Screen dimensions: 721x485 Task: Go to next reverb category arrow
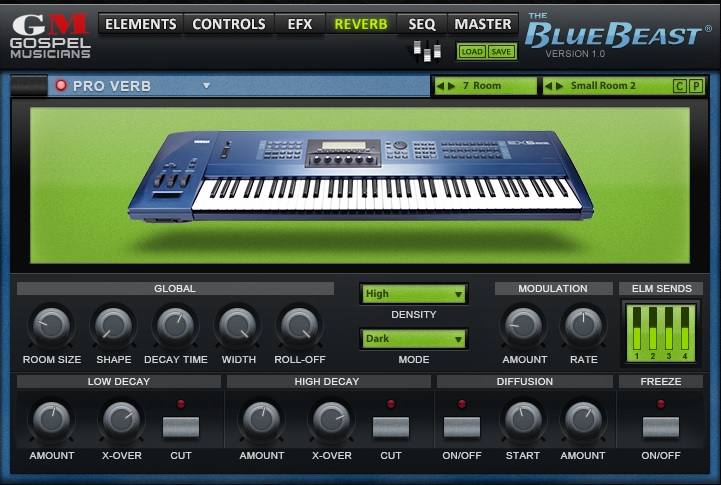452,86
